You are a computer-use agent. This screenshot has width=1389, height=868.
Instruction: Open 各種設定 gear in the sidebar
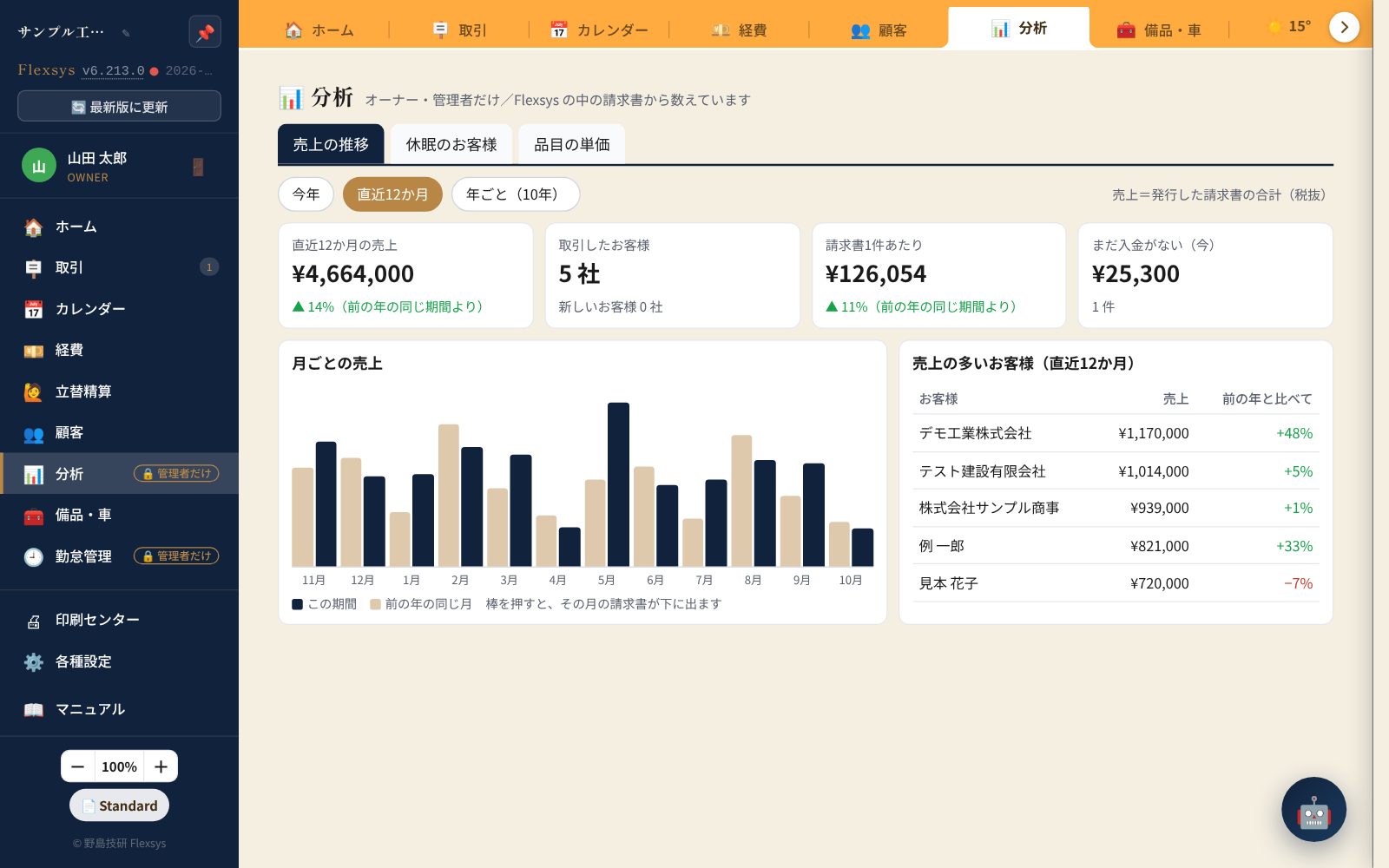click(x=119, y=661)
